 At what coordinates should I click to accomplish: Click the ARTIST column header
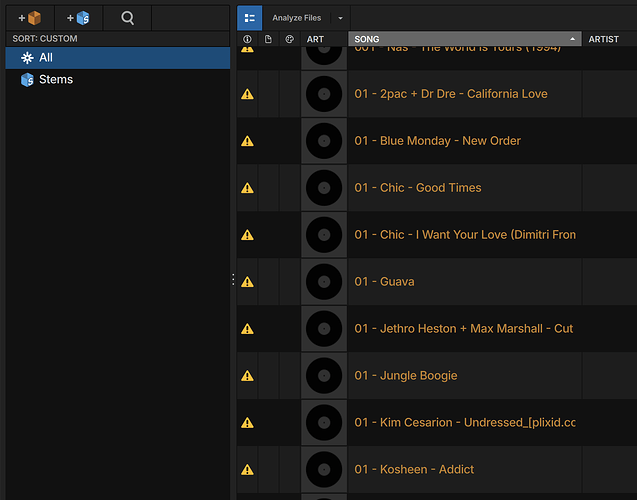point(604,39)
